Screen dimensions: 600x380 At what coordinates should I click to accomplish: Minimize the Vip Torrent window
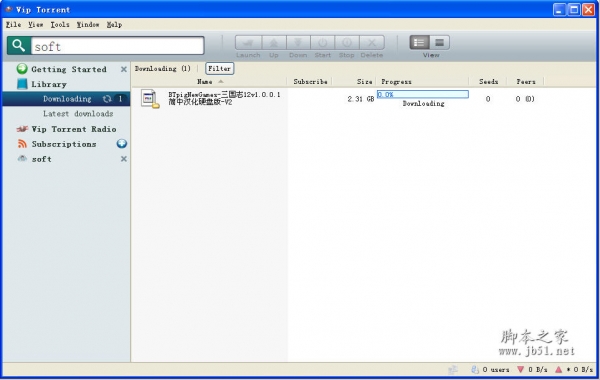pos(559,9)
